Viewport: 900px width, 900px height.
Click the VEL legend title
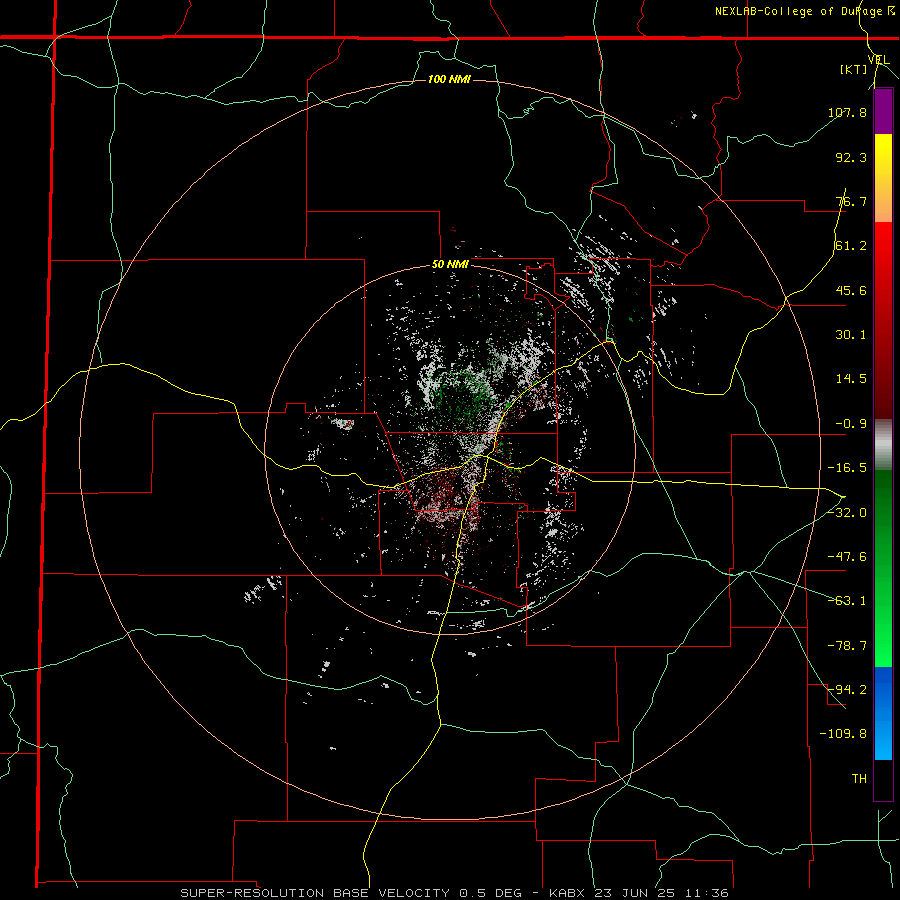pyautogui.click(x=879, y=60)
